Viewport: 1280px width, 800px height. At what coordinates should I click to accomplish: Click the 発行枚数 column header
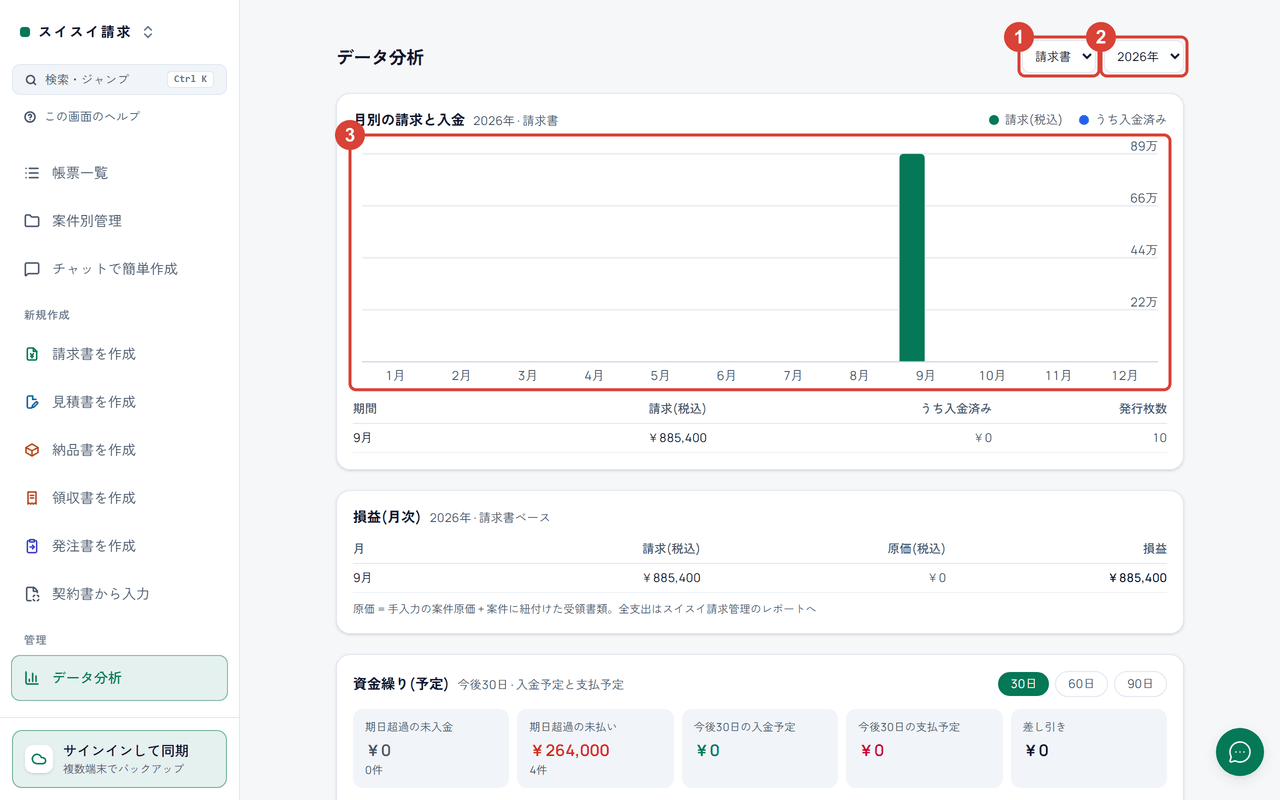pos(1143,409)
